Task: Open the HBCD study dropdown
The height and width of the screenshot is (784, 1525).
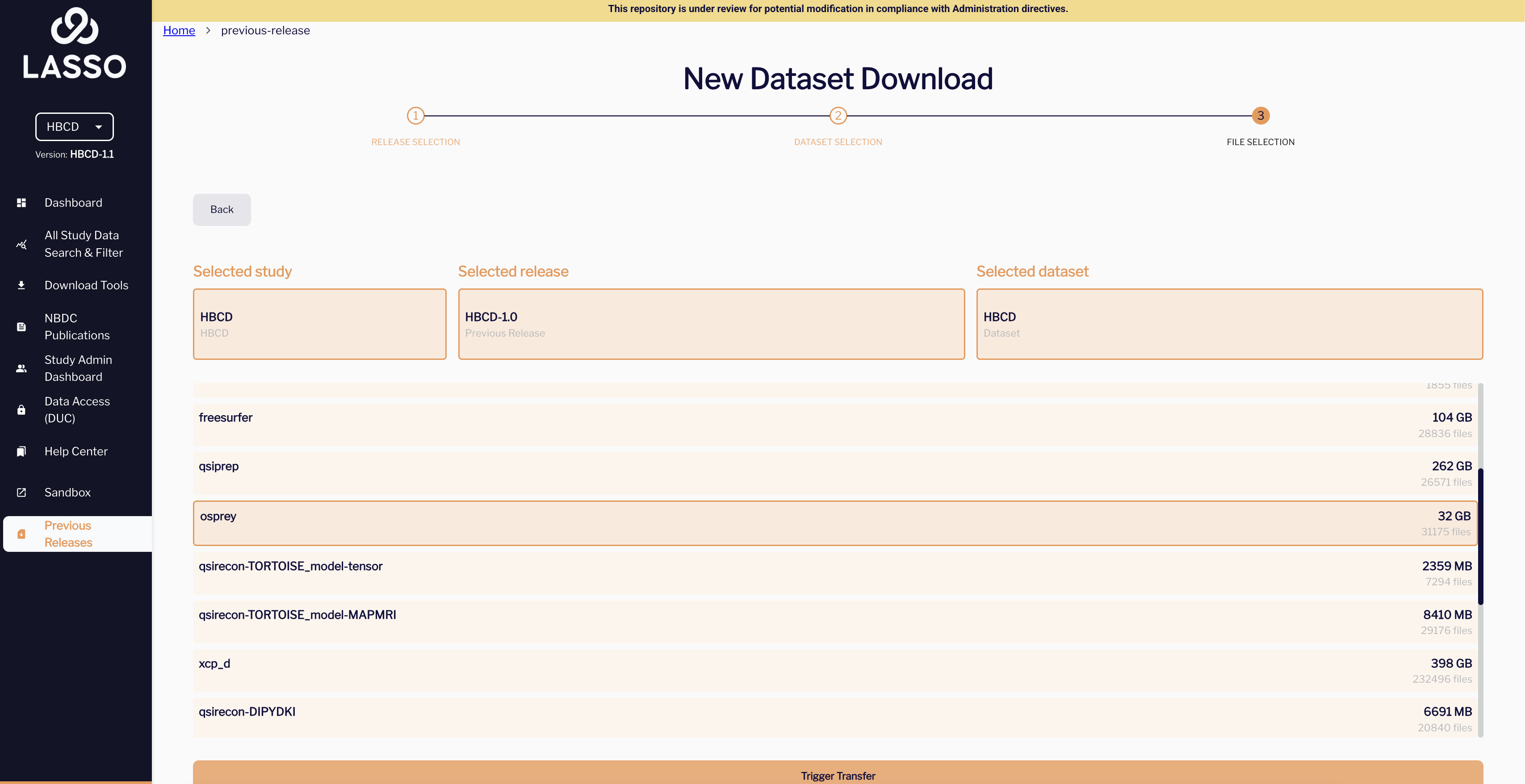Action: click(75, 127)
